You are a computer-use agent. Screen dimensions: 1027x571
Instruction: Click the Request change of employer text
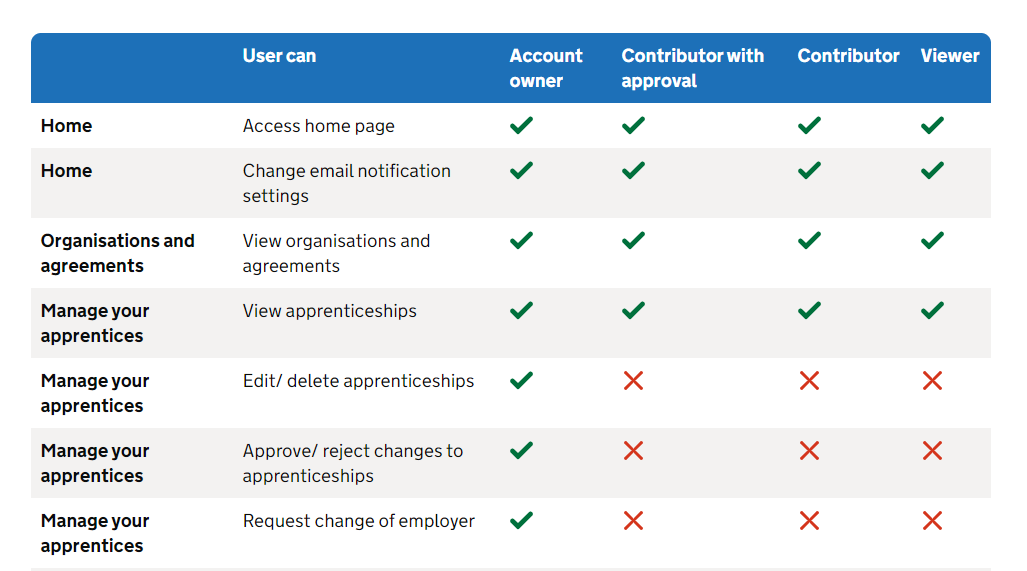pos(358,521)
